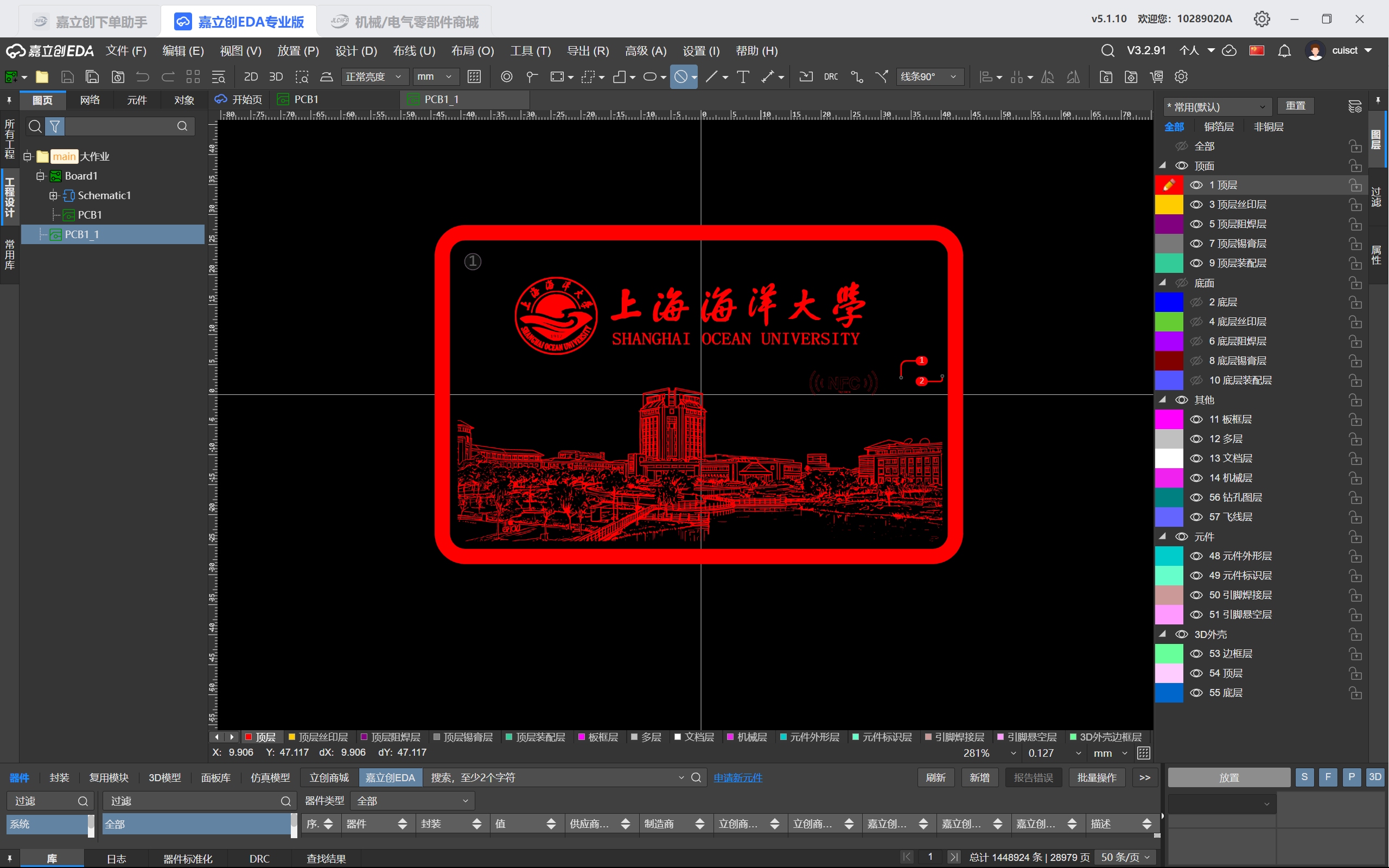Click the search magnifier in top bar
Image resolution: width=1389 pixels, height=868 pixels.
pos(1108,51)
